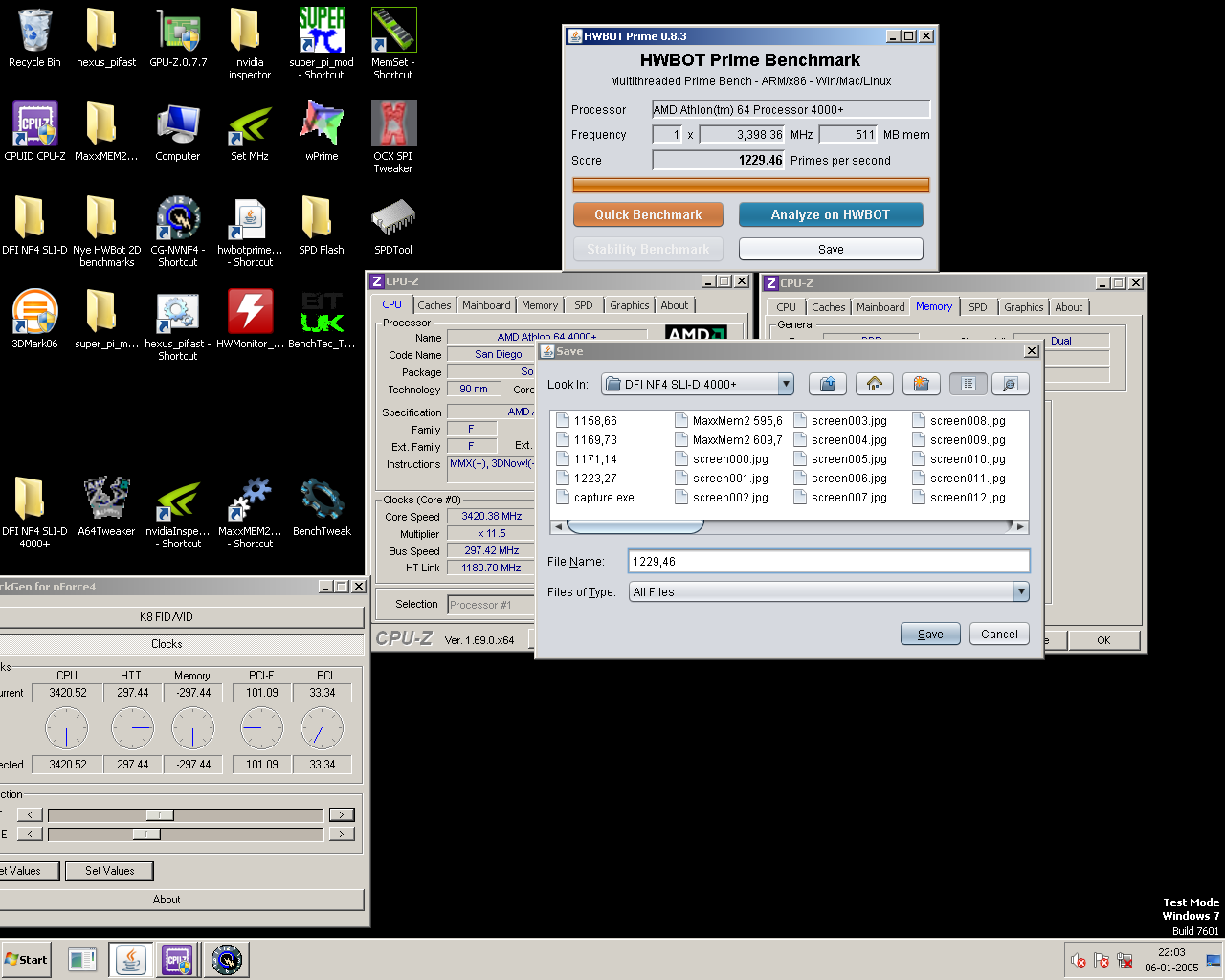Image resolution: width=1225 pixels, height=980 pixels.
Task: Go up one folder level in the Save dialog
Action: tap(828, 384)
